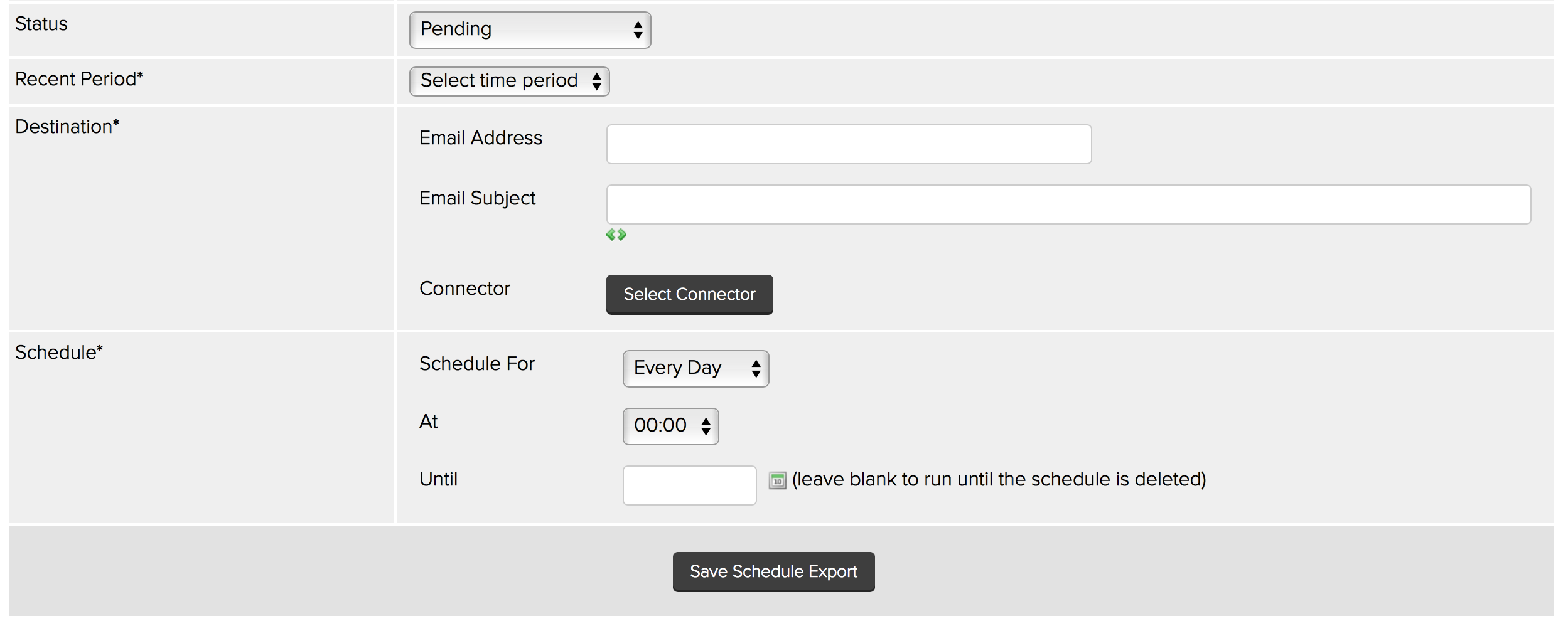1568x631 pixels.
Task: Expand the Select time period dropdown
Action: 508,82
